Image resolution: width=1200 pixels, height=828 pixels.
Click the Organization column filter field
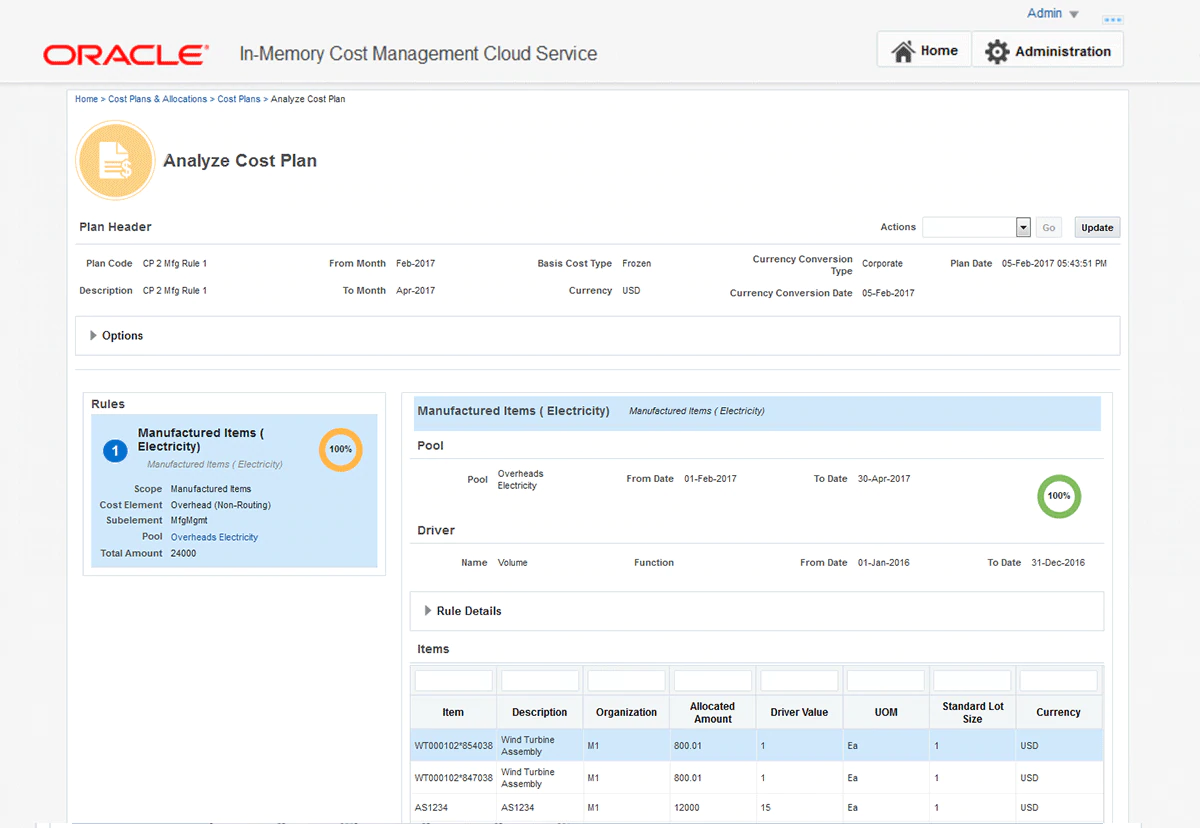click(626, 681)
